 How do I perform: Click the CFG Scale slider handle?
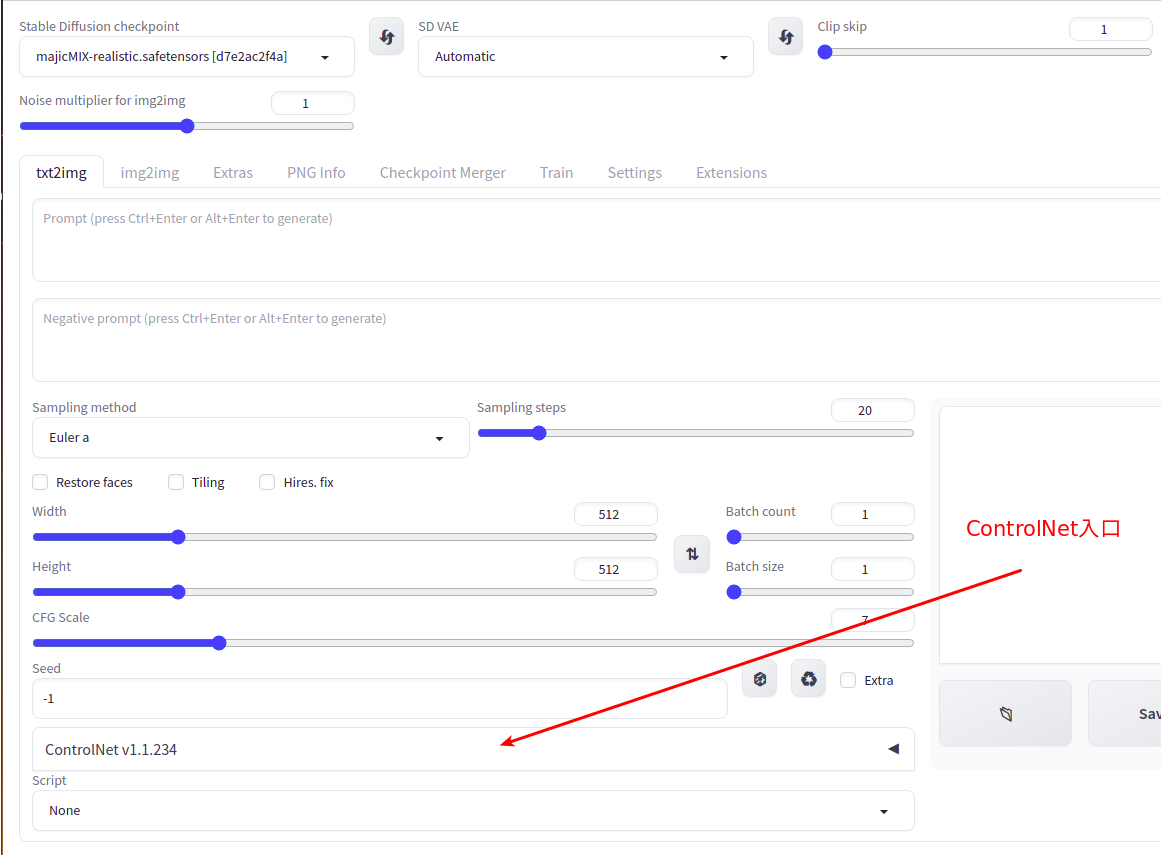(x=219, y=643)
